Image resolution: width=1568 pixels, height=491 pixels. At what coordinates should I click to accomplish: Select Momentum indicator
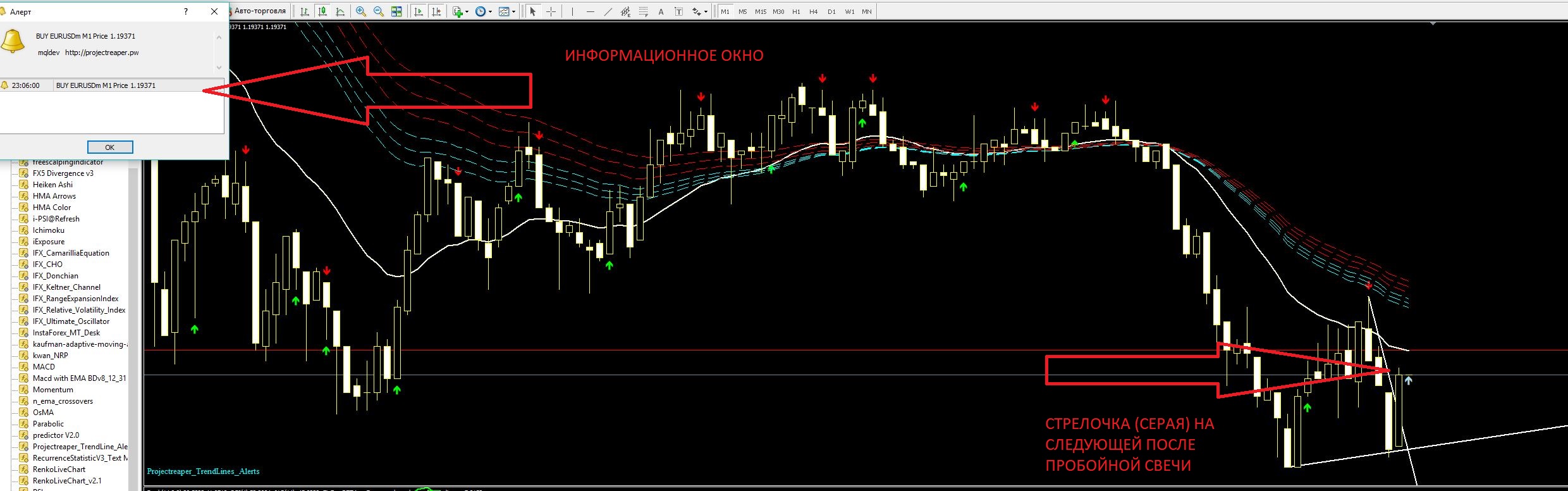(x=53, y=390)
